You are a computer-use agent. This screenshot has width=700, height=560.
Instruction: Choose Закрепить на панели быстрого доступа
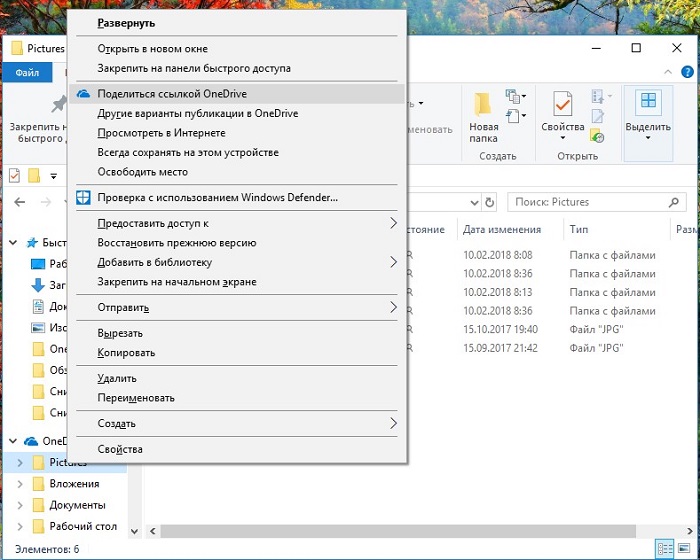pyautogui.click(x=194, y=68)
